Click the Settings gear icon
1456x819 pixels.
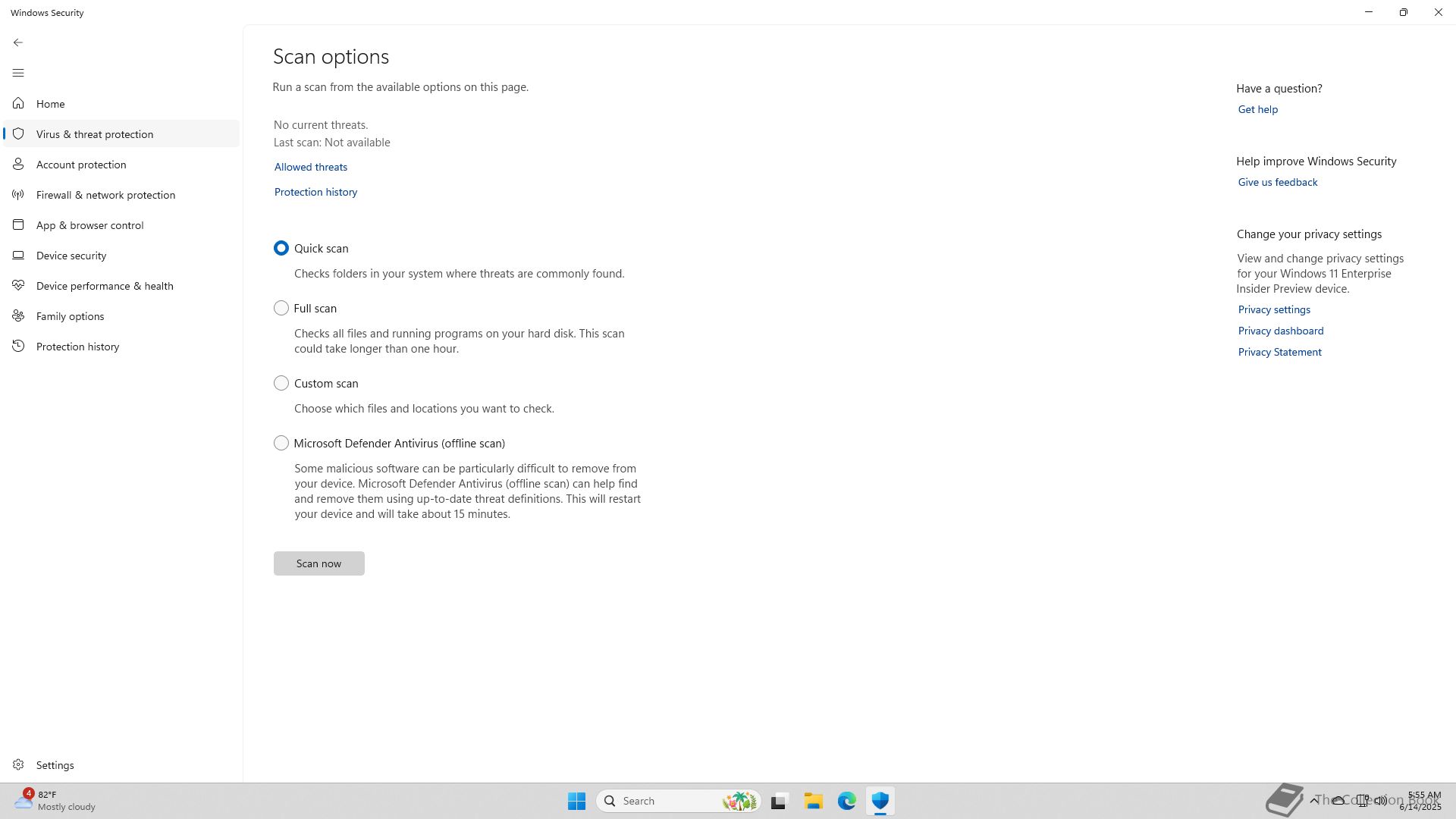coord(18,764)
